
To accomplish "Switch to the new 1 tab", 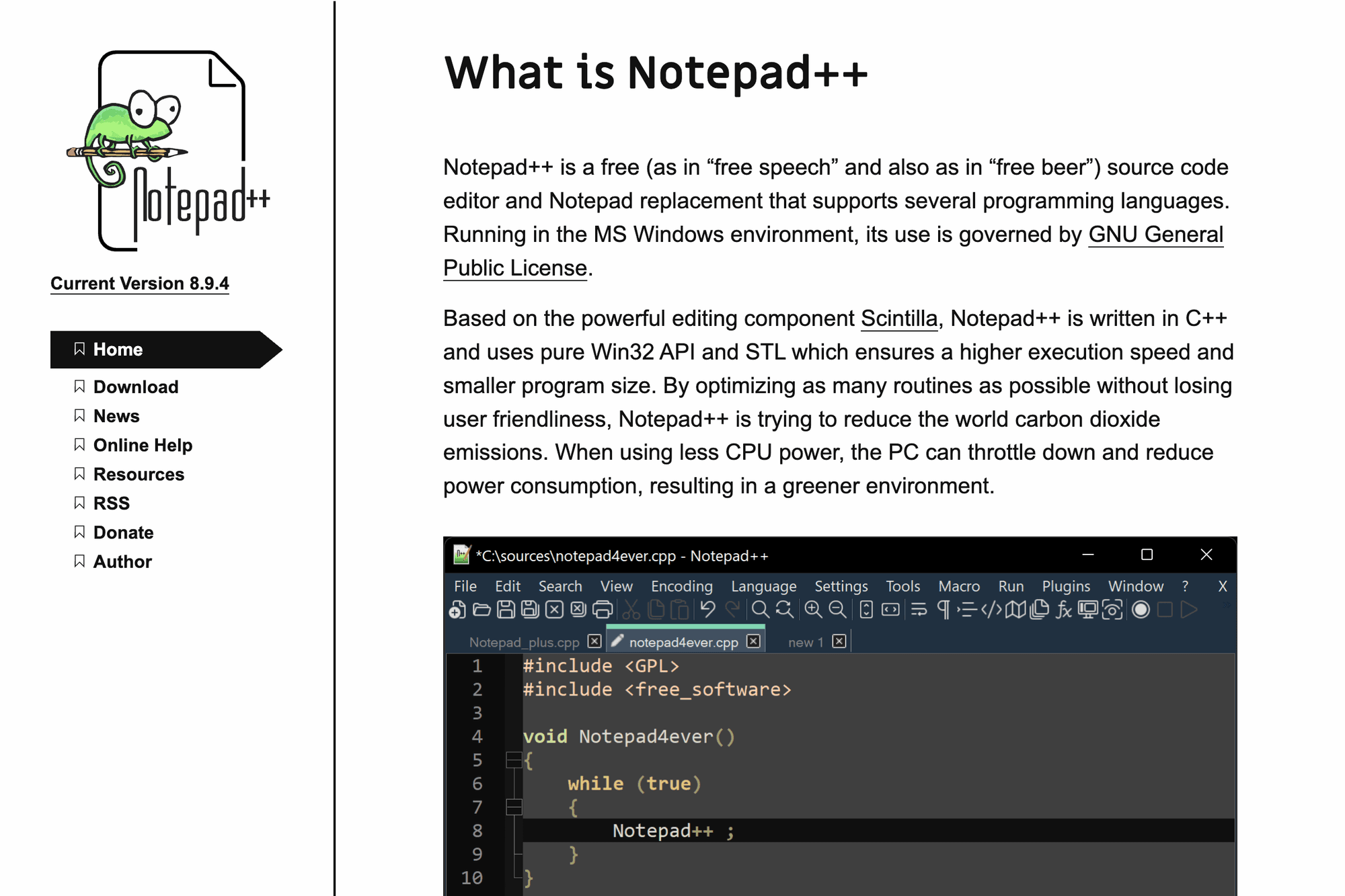I will point(806,642).
